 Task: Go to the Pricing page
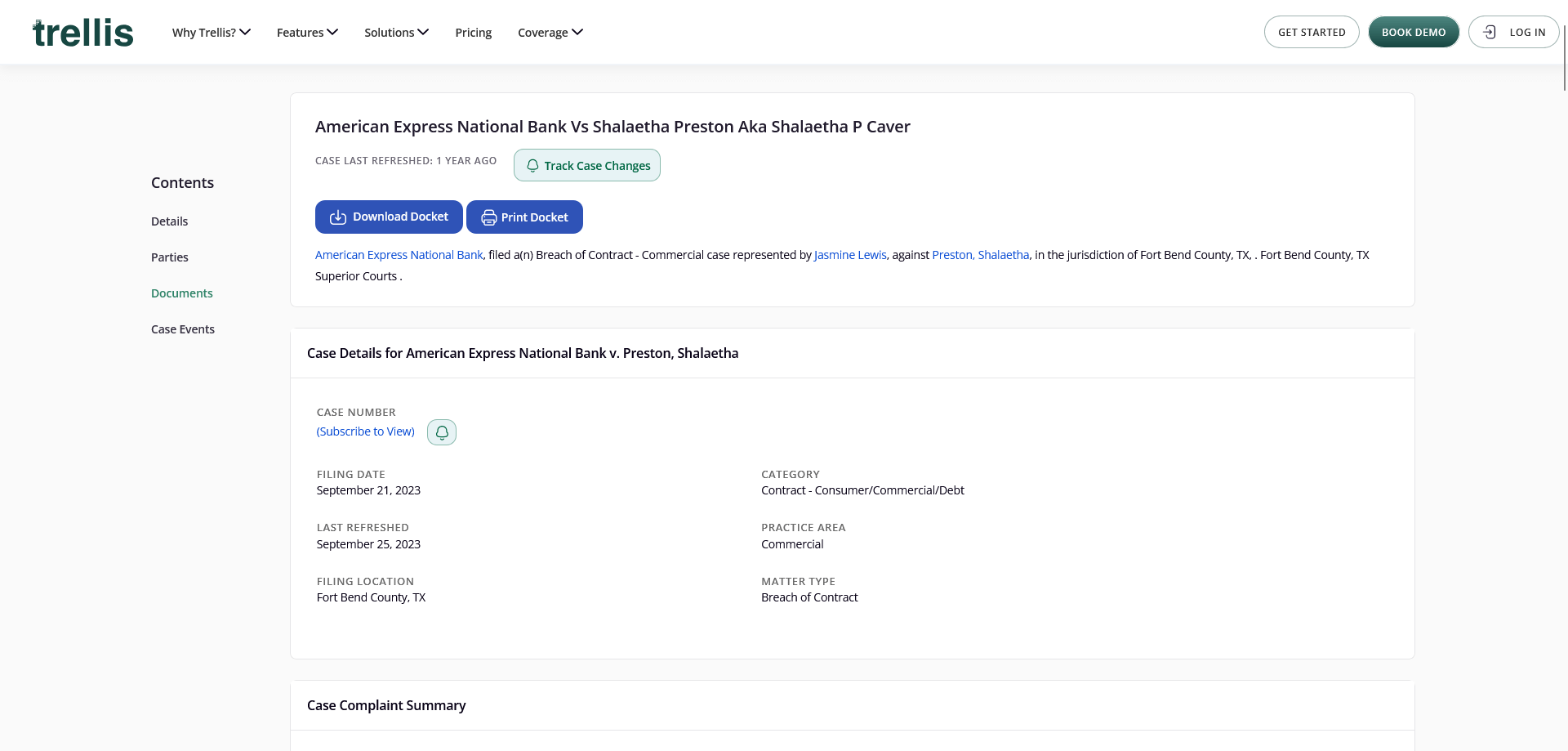pos(474,33)
